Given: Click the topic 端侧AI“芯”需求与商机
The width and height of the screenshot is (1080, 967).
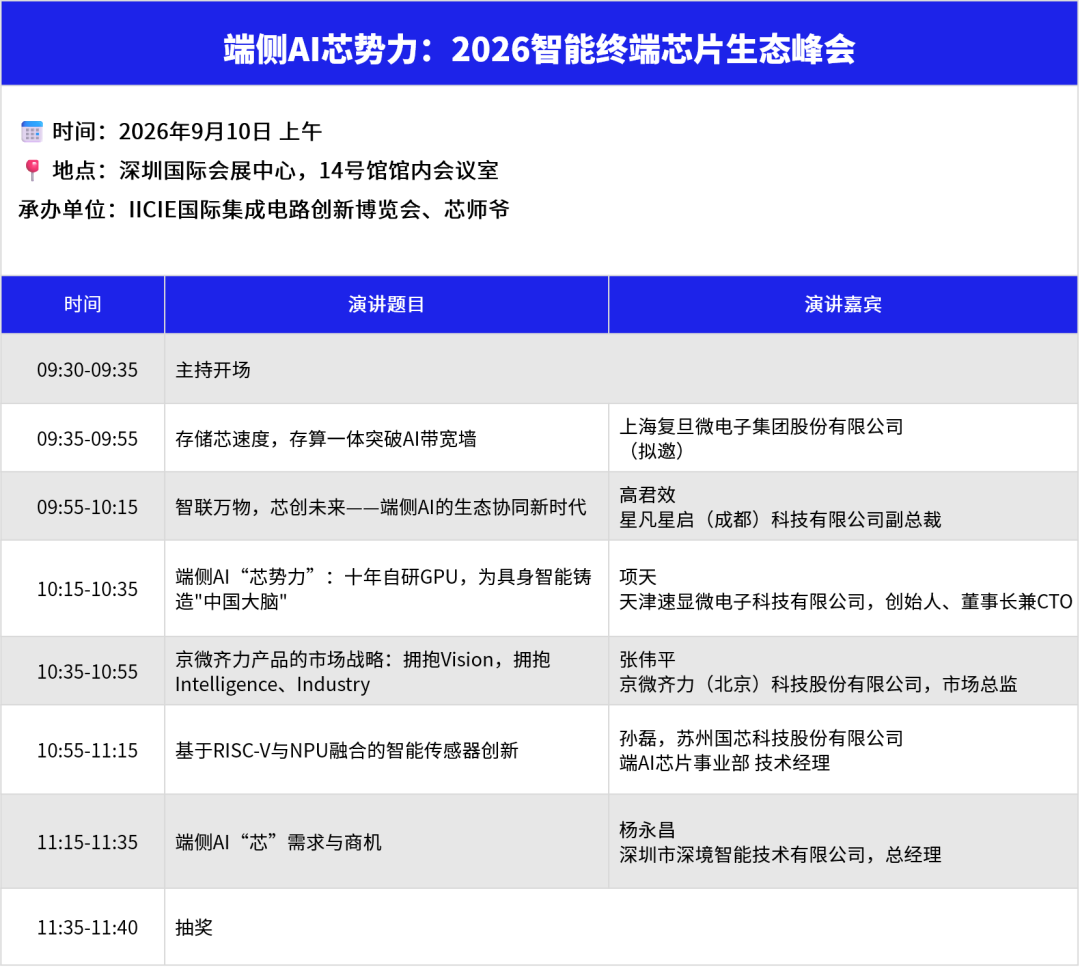Looking at the screenshot, I should coord(278,842).
